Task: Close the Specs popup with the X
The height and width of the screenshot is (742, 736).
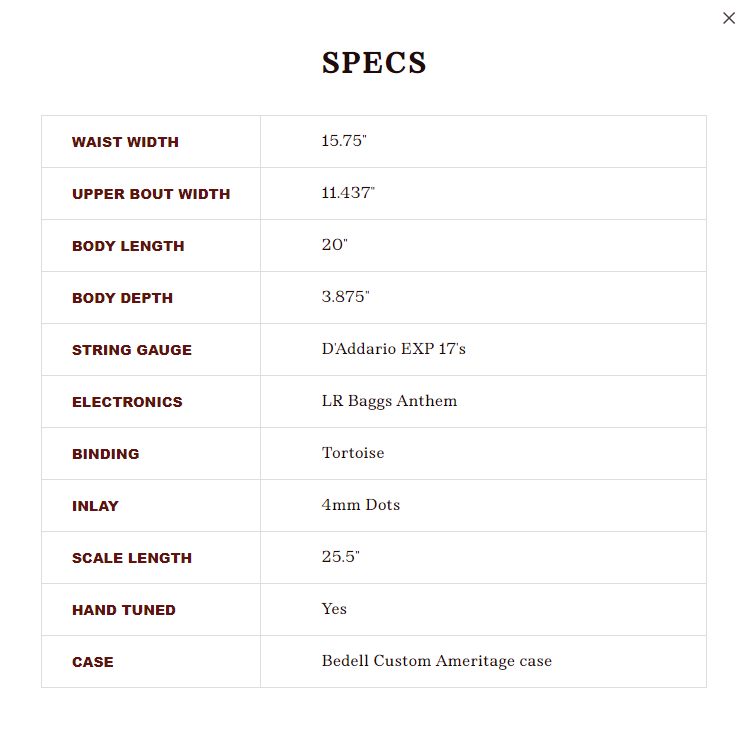Action: [x=729, y=18]
